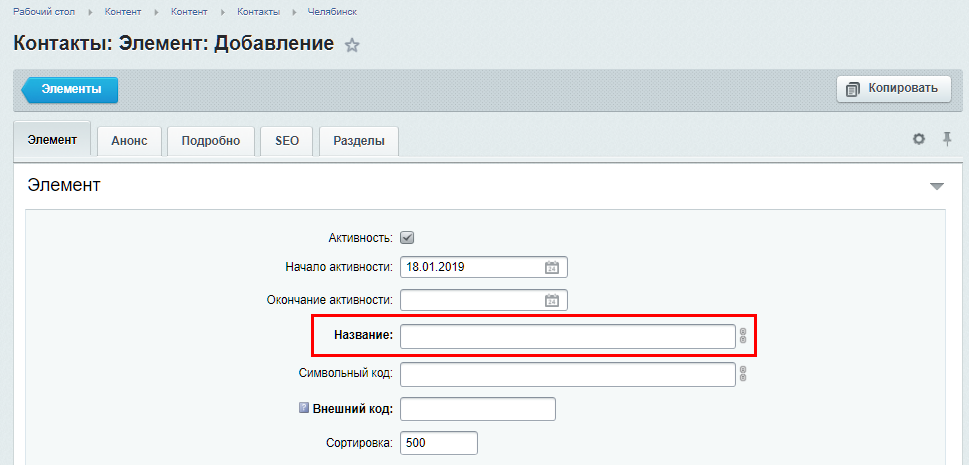Open tab settings via gear icon
Viewport: 969px width, 471px height.
point(918,139)
